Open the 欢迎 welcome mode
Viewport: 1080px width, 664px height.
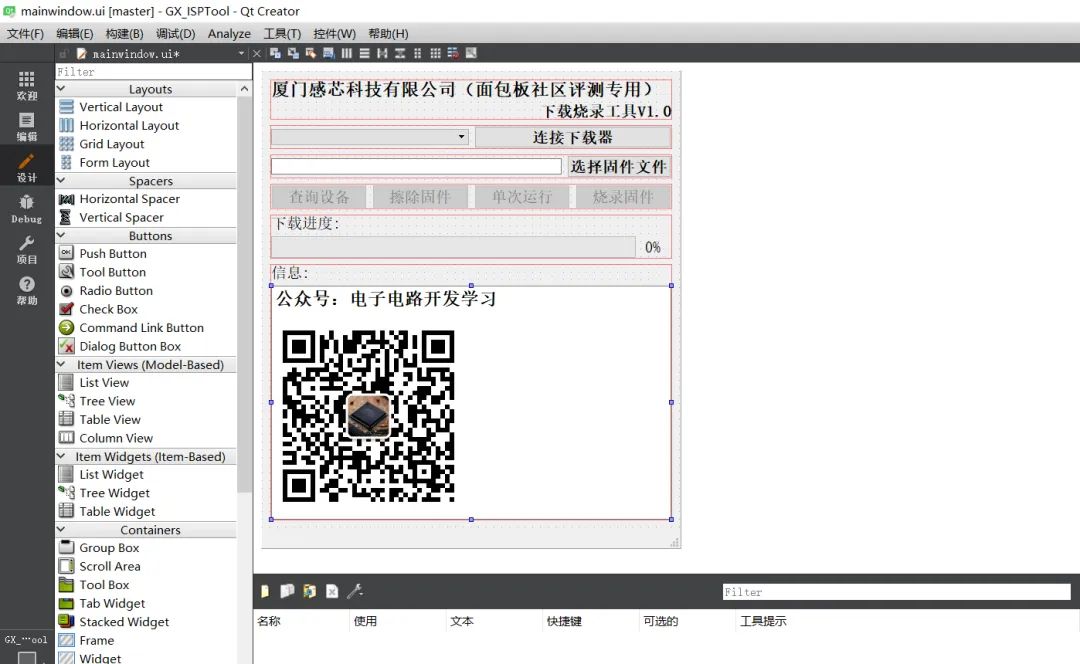point(27,85)
